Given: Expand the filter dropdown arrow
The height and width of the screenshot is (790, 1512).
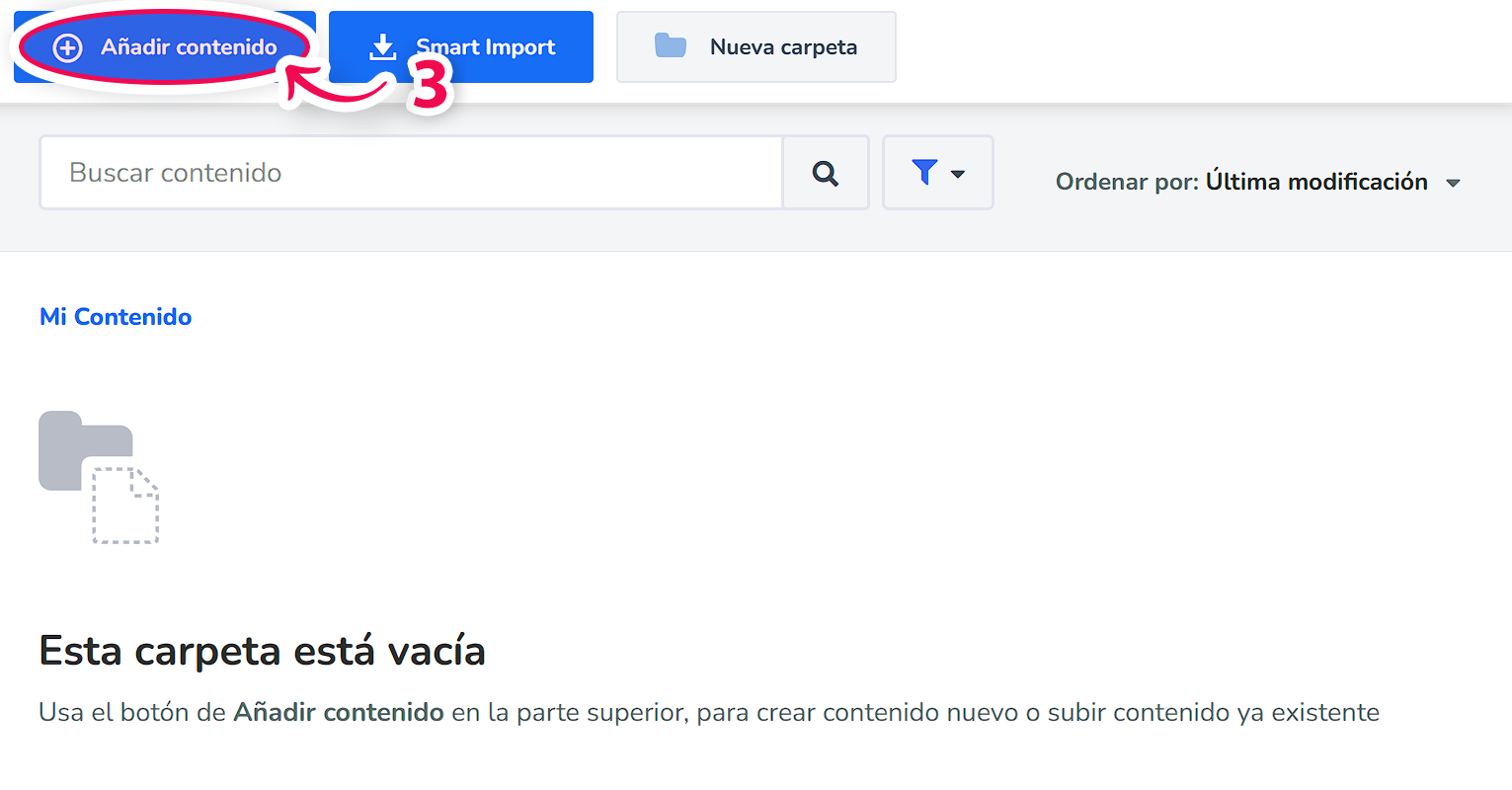Looking at the screenshot, I should click(956, 173).
